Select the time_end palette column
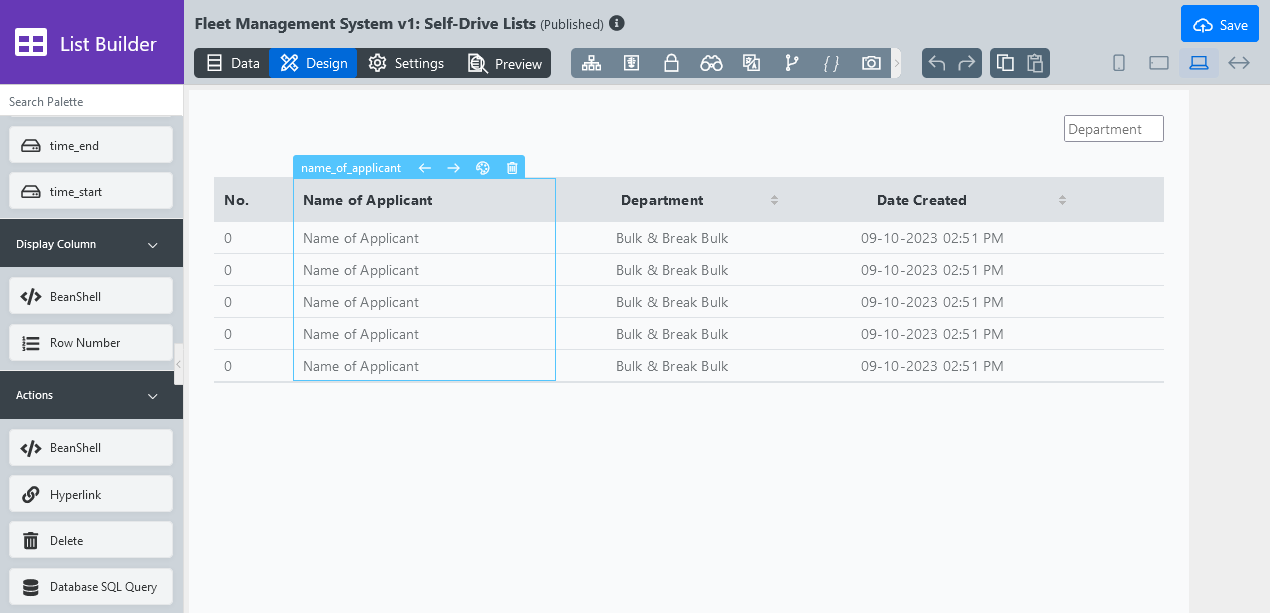Image resolution: width=1270 pixels, height=613 pixels. [91, 145]
